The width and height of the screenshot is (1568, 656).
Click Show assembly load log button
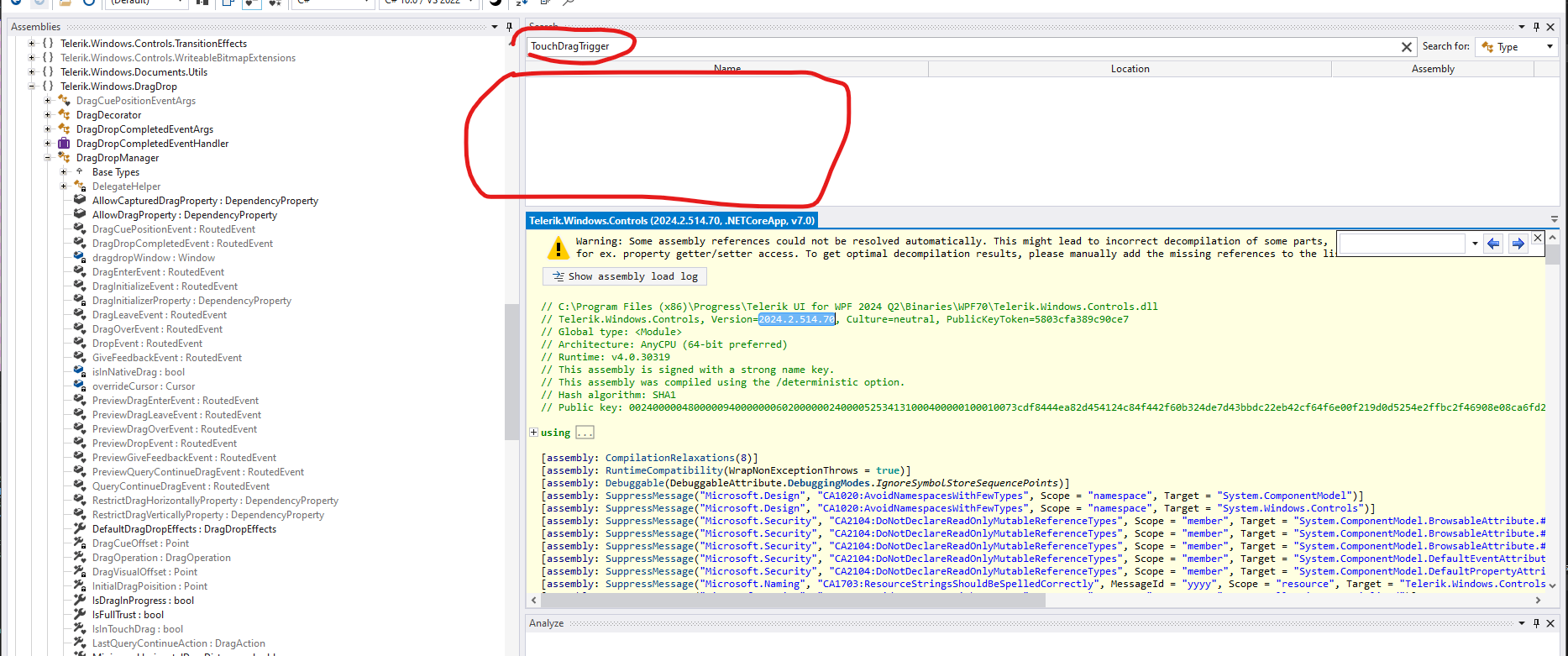pos(625,276)
